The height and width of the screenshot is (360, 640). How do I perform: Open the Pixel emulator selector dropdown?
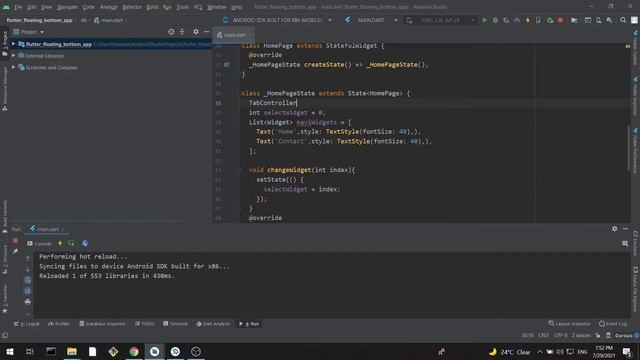click(440, 20)
